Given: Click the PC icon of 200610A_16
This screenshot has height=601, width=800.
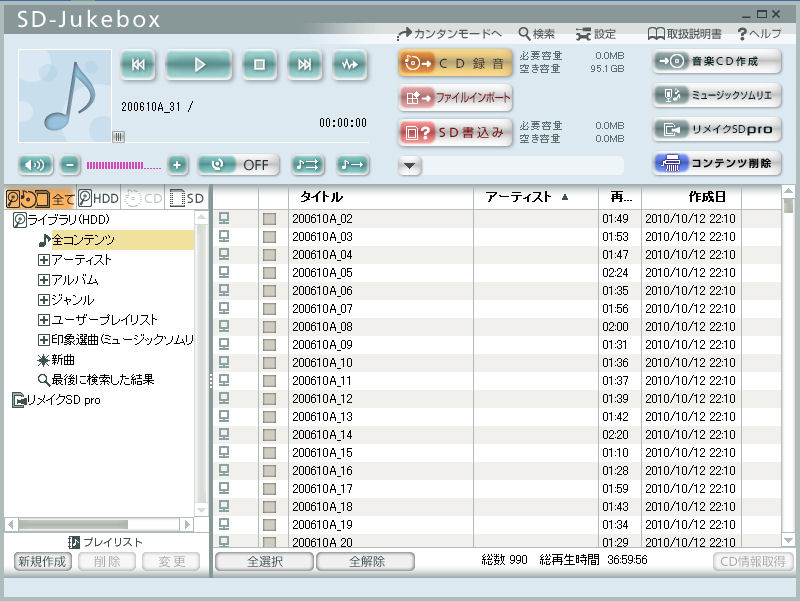Looking at the screenshot, I should (x=224, y=470).
